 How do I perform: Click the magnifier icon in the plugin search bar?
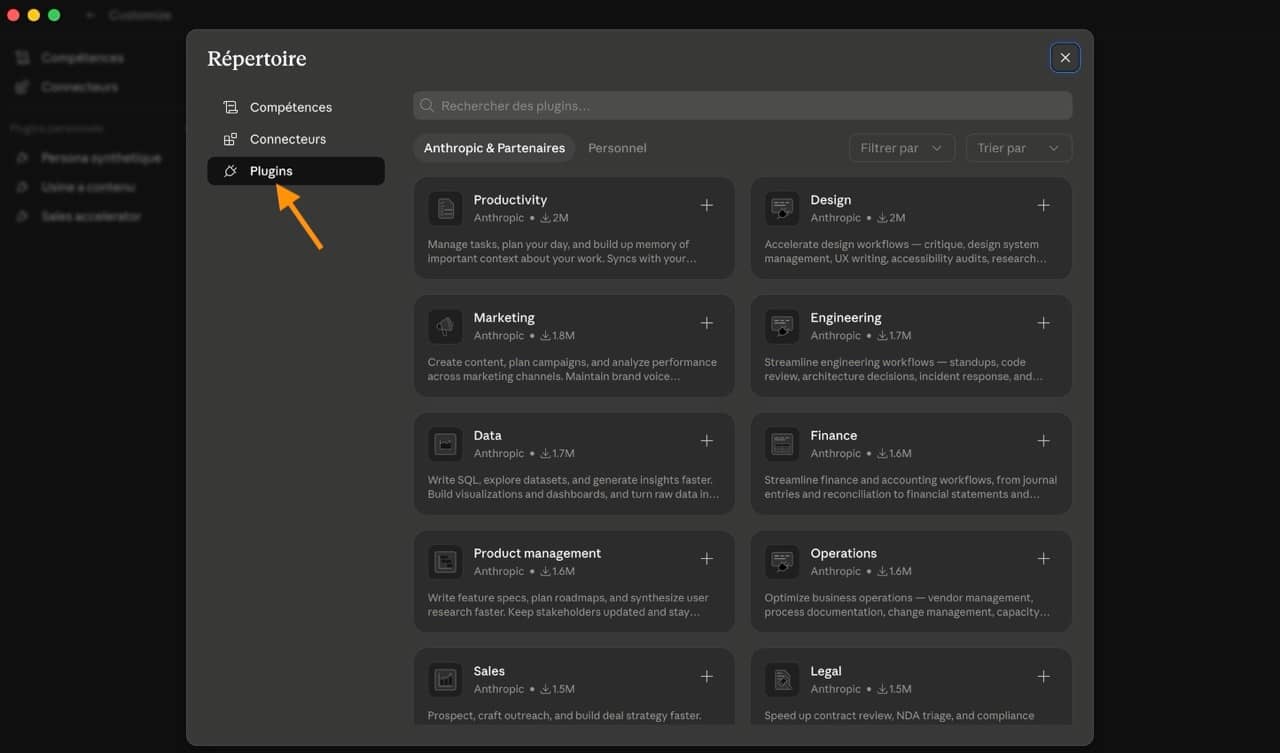tap(427, 105)
